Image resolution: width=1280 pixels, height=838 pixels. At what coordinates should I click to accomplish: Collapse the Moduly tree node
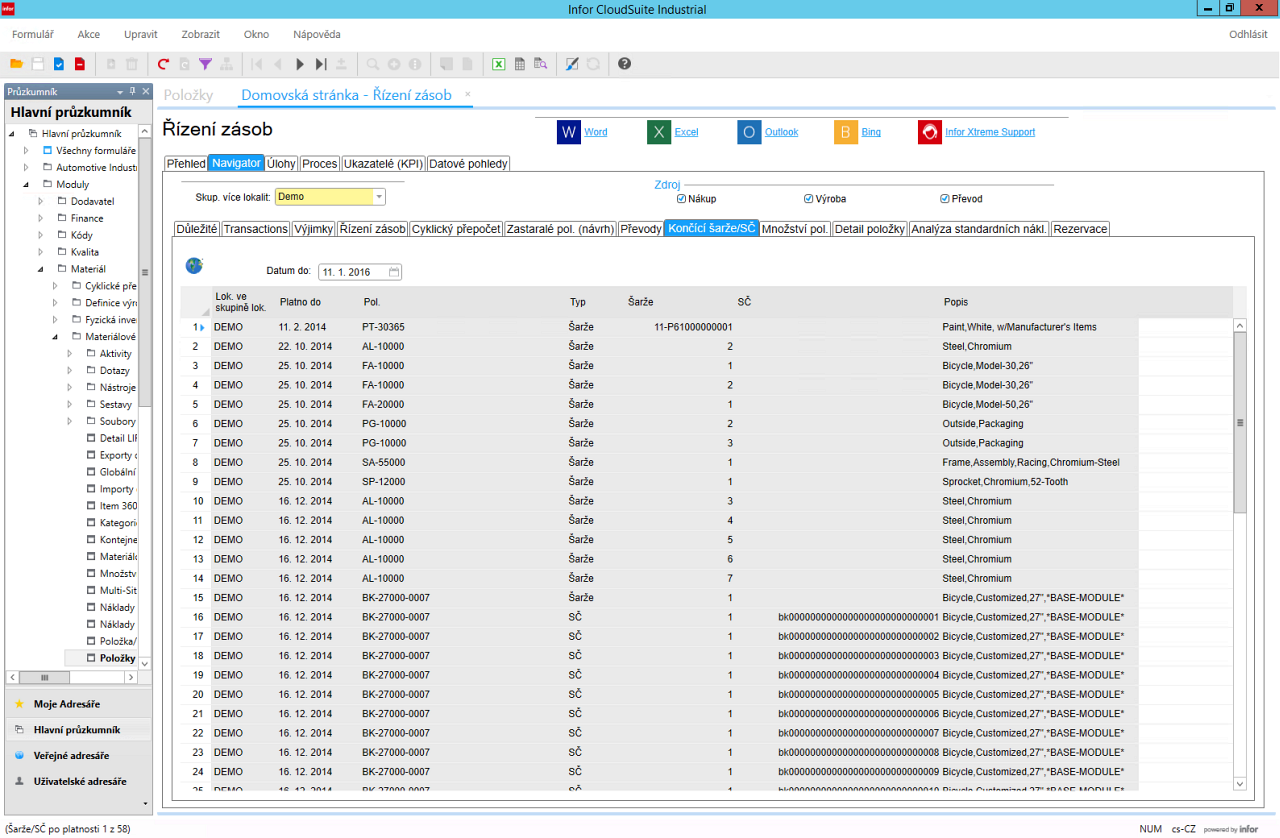click(x=27, y=184)
